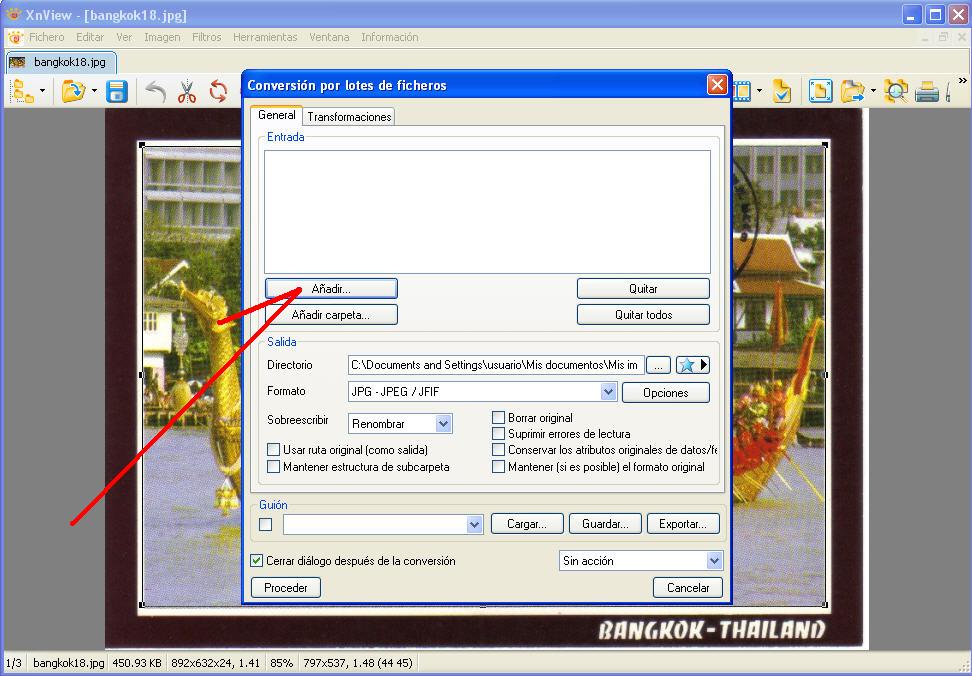Screen dimensions: 972x676
Task: Open dropdown arrow next to browser tree icon
Action: tap(42, 91)
